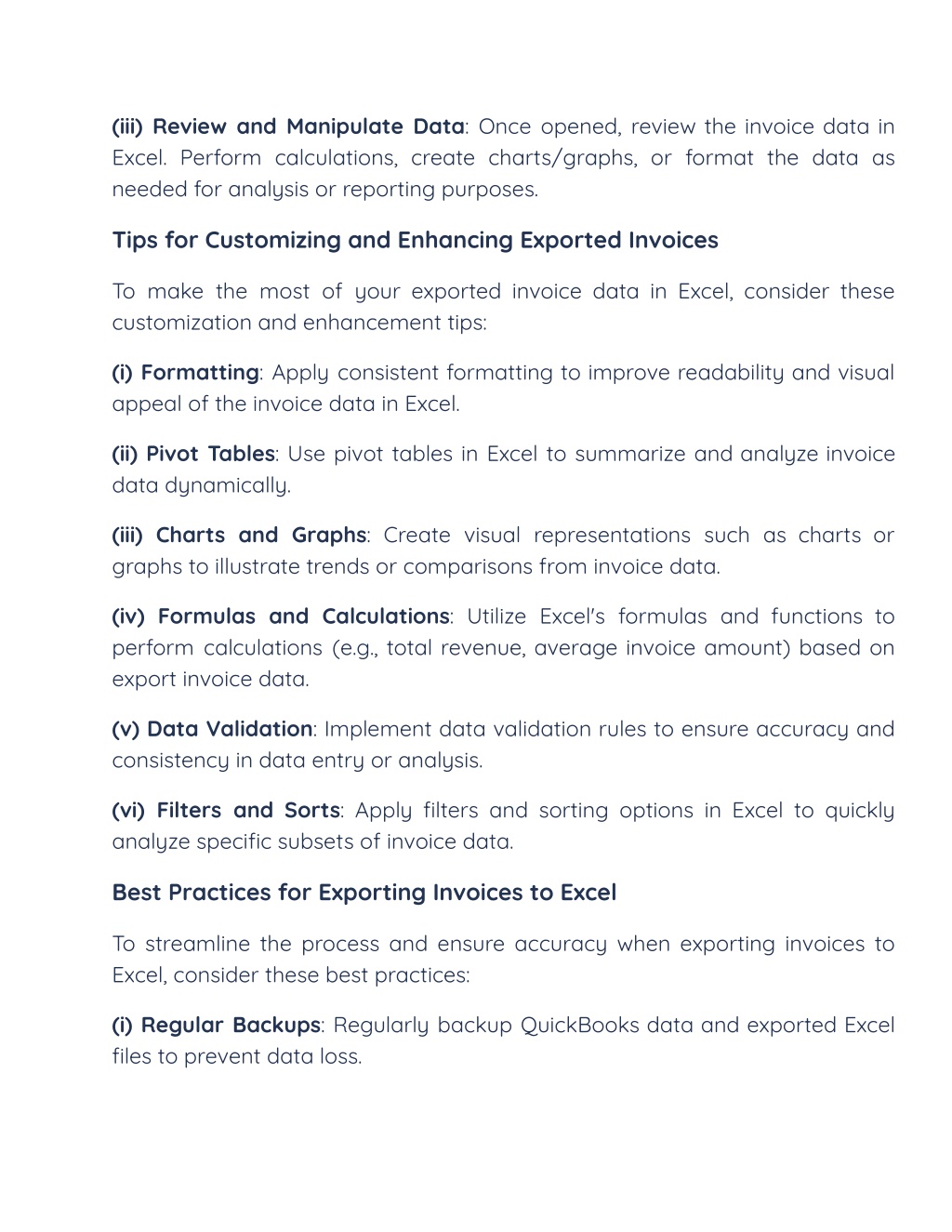Click the heading 'Tips for Customizing and Enhancing Exported Invoices'
This screenshot has width=952, height=1232.
pos(415,240)
